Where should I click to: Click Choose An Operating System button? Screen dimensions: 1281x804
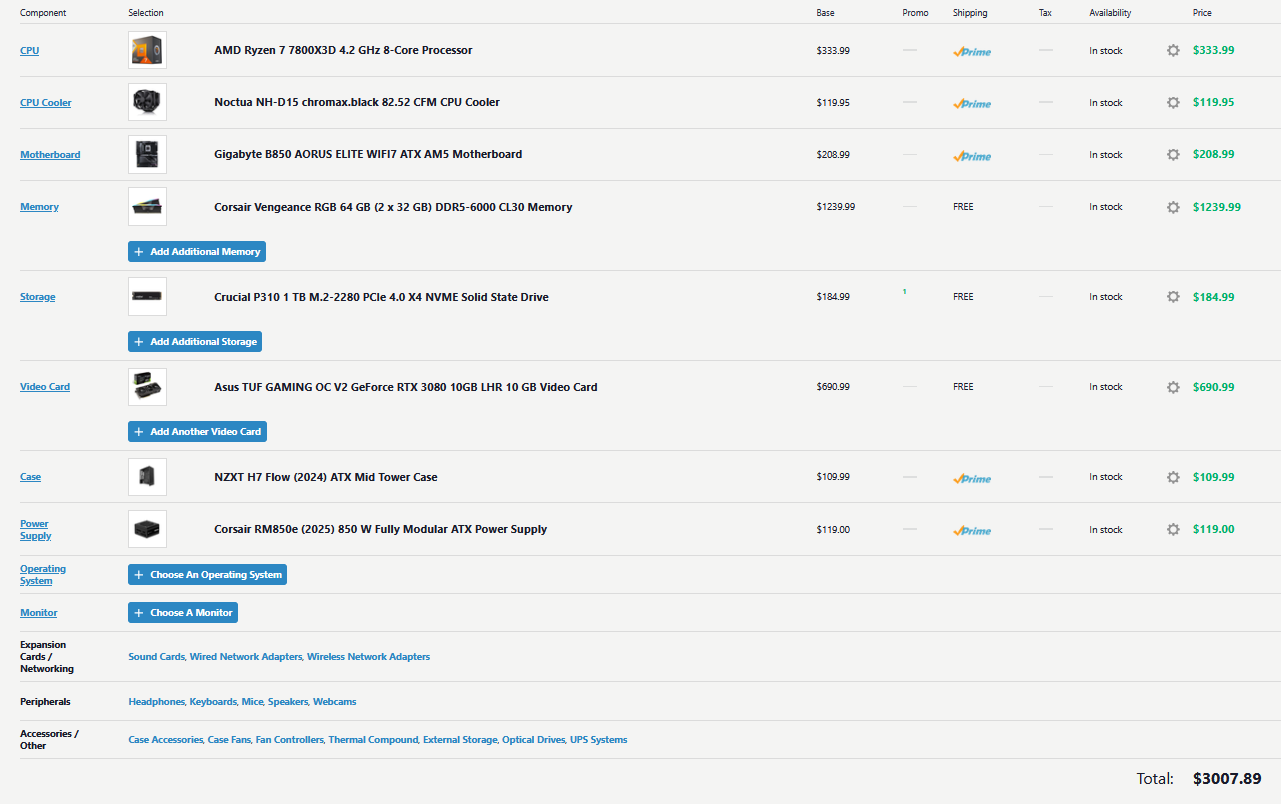[x=207, y=575]
